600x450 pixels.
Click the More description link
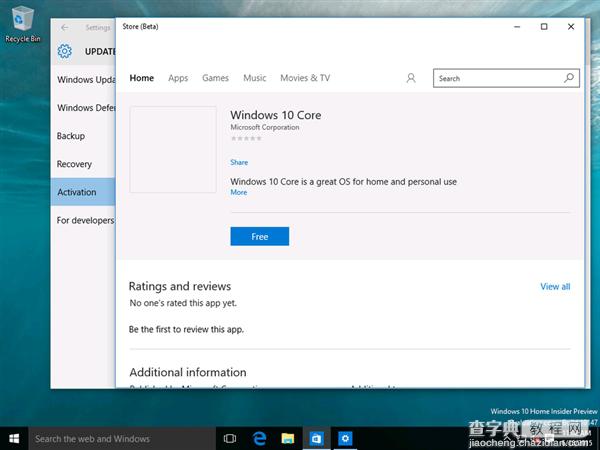tap(239, 192)
